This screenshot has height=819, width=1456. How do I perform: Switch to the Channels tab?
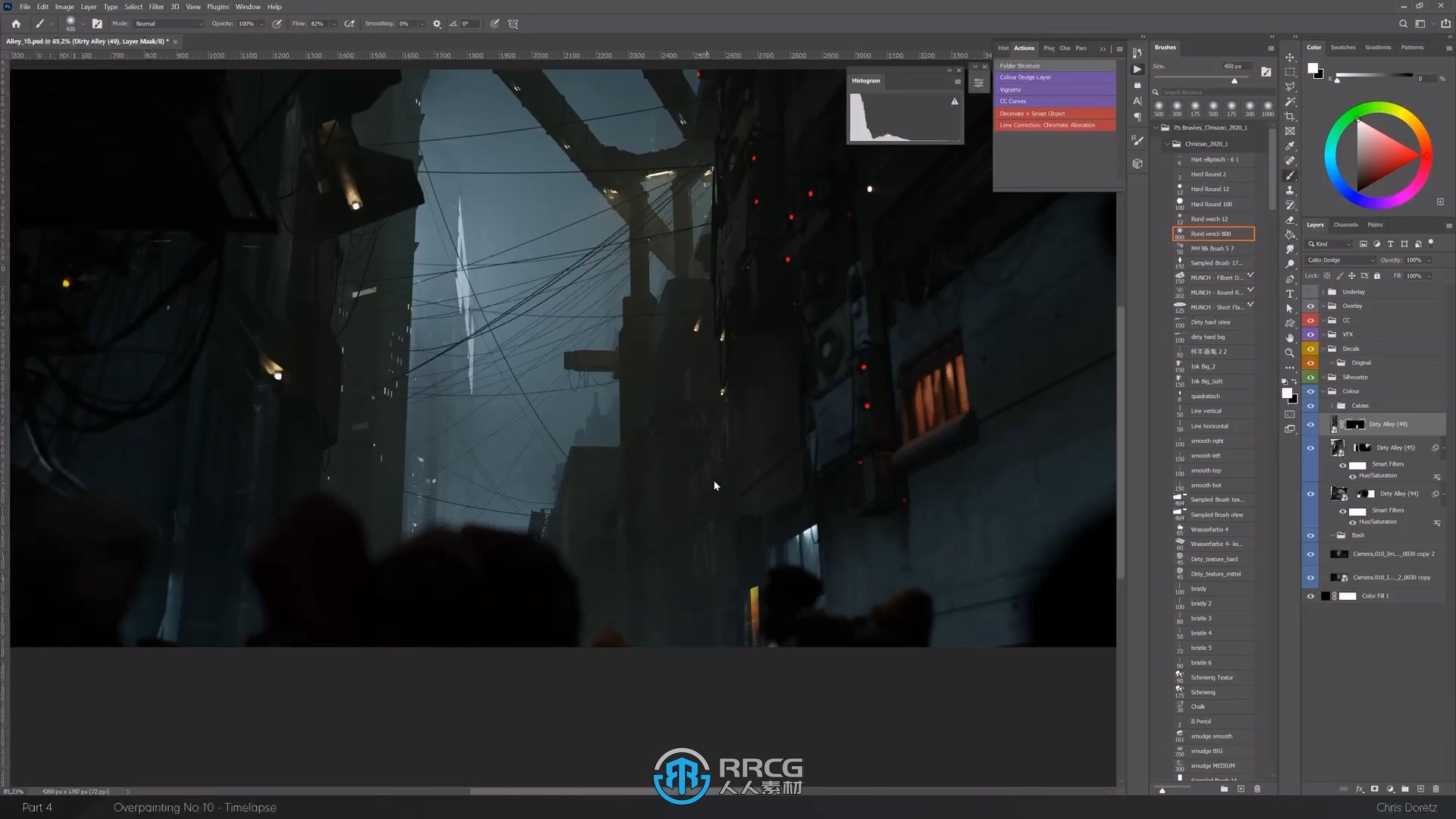tap(1345, 225)
